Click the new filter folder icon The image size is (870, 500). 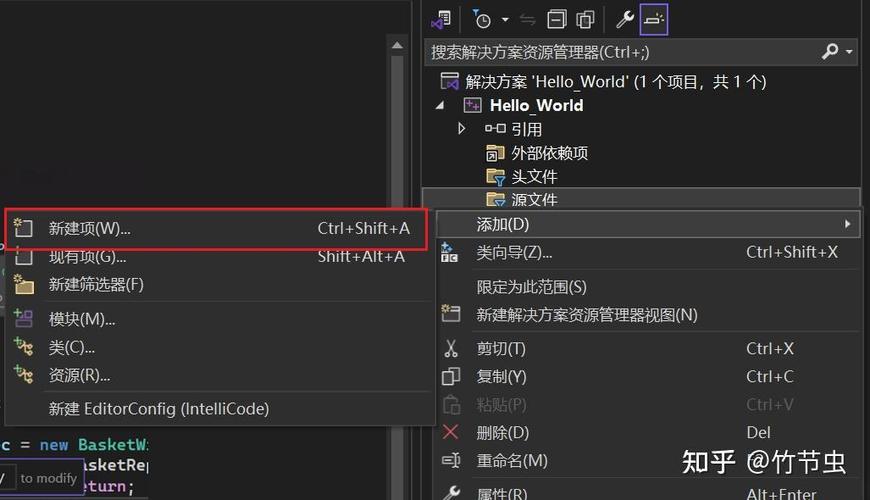(x=23, y=284)
